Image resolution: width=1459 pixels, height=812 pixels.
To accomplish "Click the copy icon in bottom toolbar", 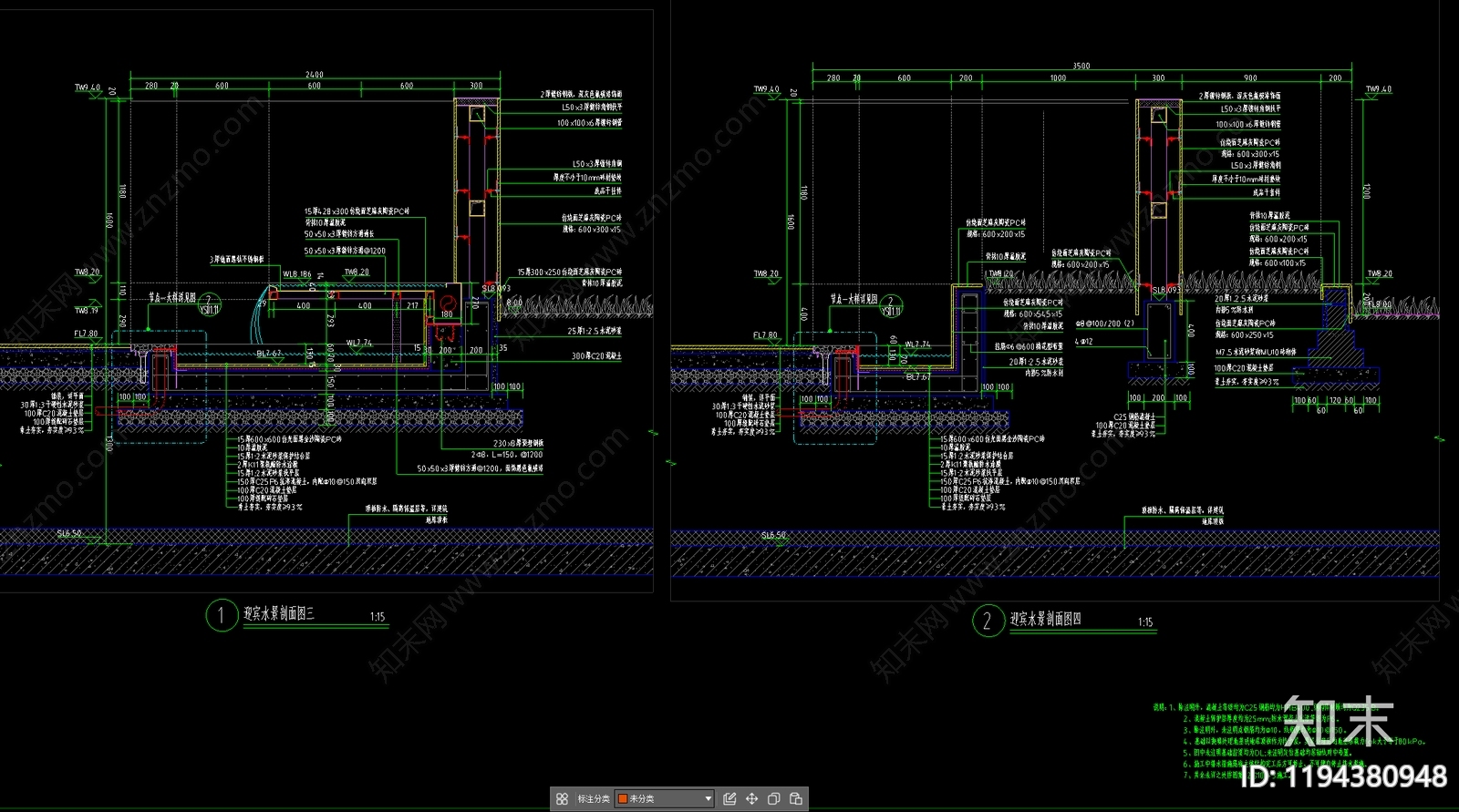I will (x=773, y=798).
